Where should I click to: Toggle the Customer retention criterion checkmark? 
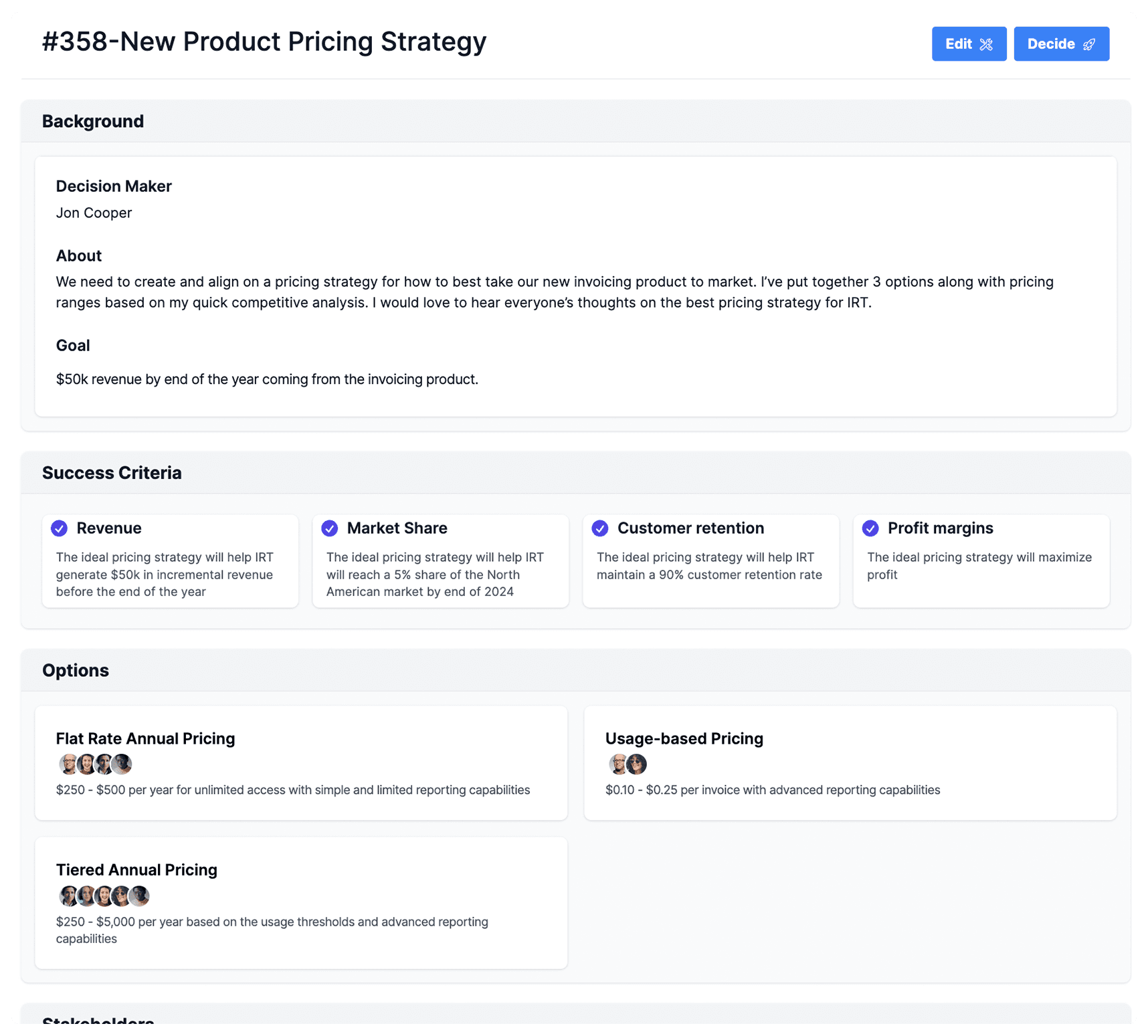600,528
